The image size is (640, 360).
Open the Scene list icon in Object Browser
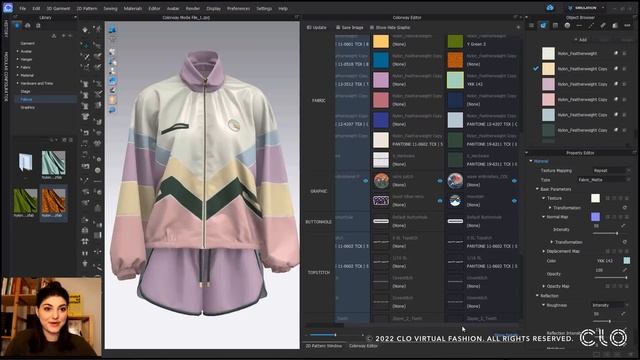tap(531, 25)
